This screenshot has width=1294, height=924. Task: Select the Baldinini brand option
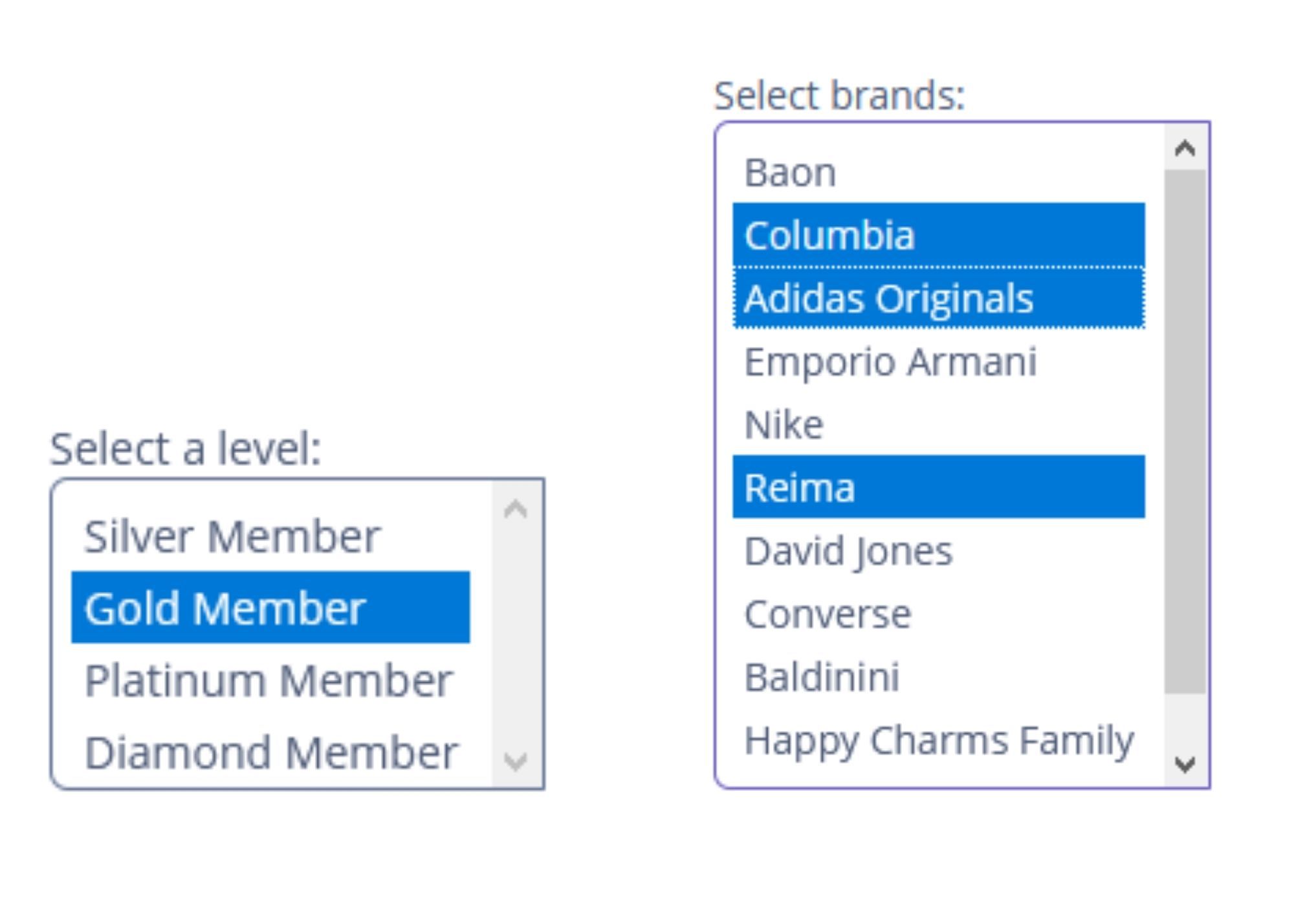pyautogui.click(x=939, y=676)
